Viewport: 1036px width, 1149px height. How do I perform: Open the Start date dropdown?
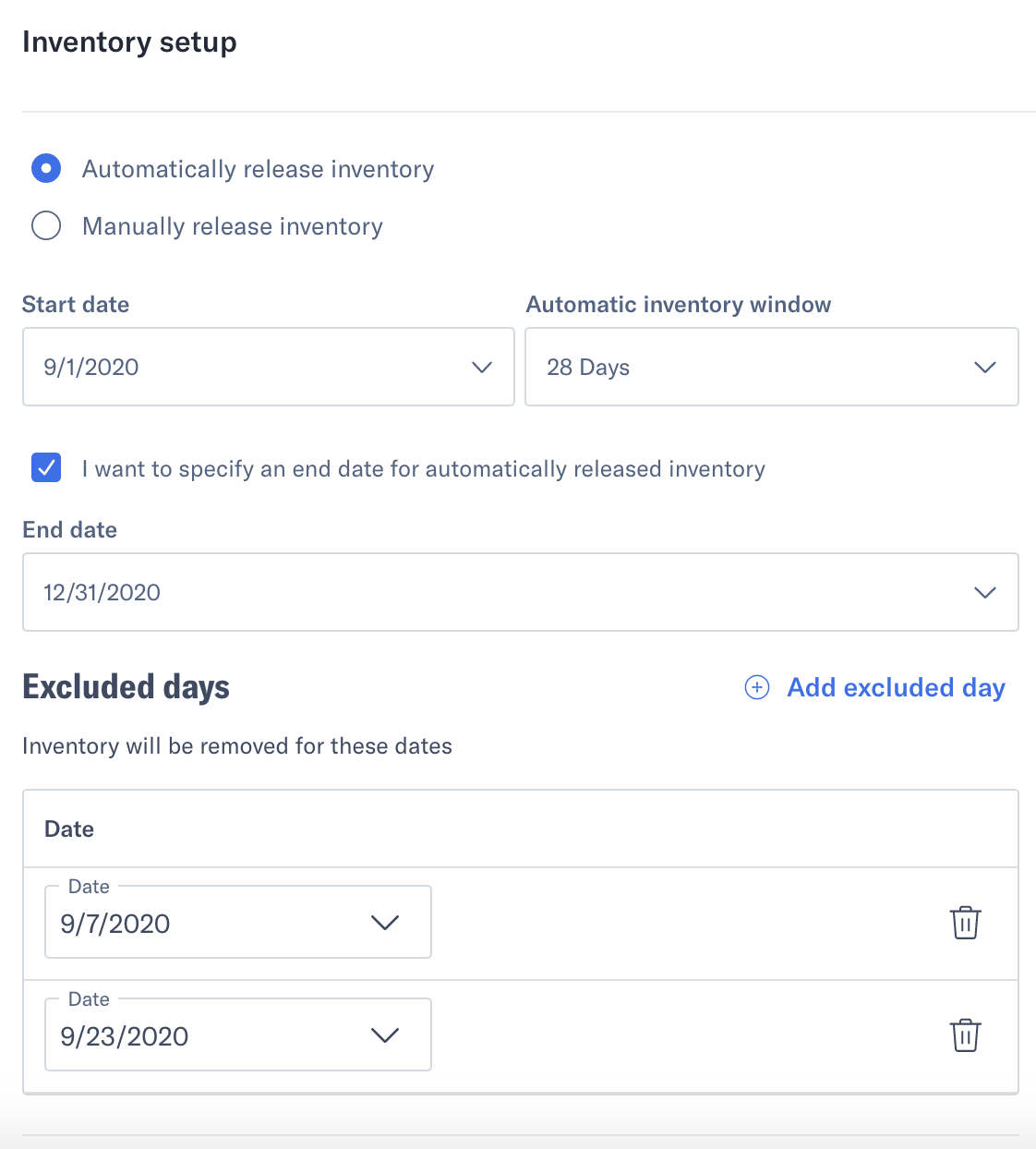[268, 367]
